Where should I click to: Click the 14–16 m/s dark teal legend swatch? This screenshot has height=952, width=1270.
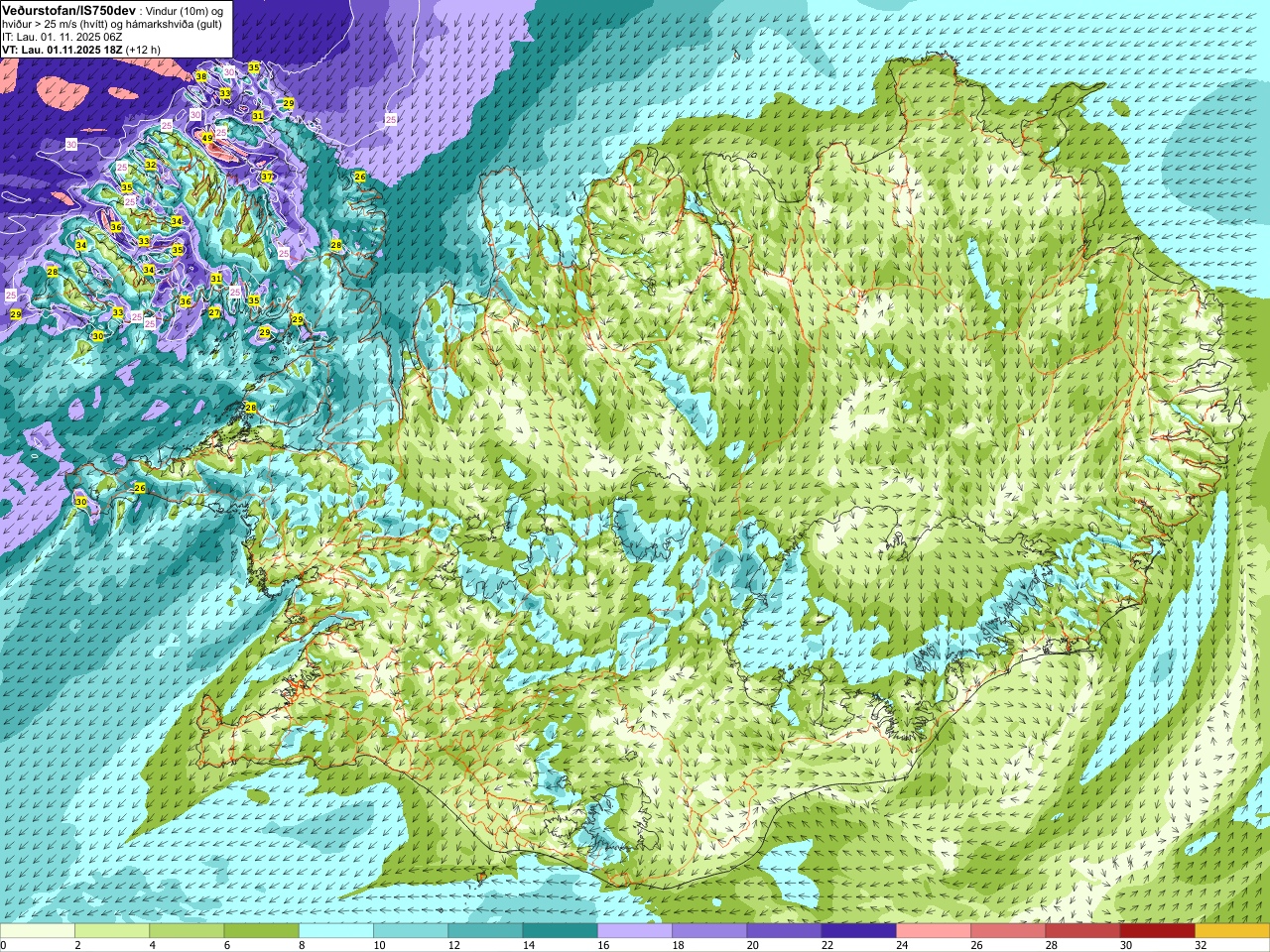coord(561,931)
